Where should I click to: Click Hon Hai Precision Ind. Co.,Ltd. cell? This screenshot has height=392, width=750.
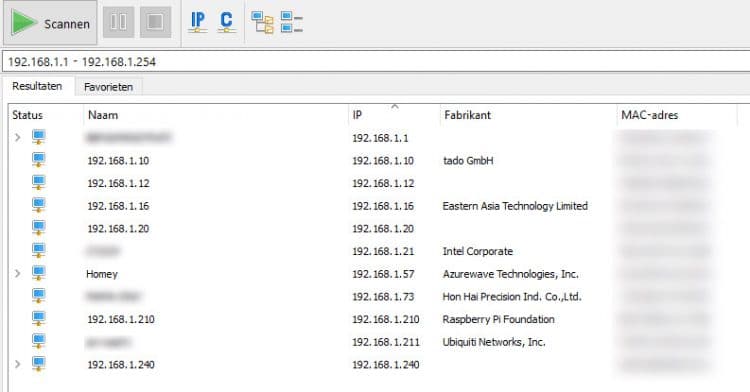coord(512,297)
